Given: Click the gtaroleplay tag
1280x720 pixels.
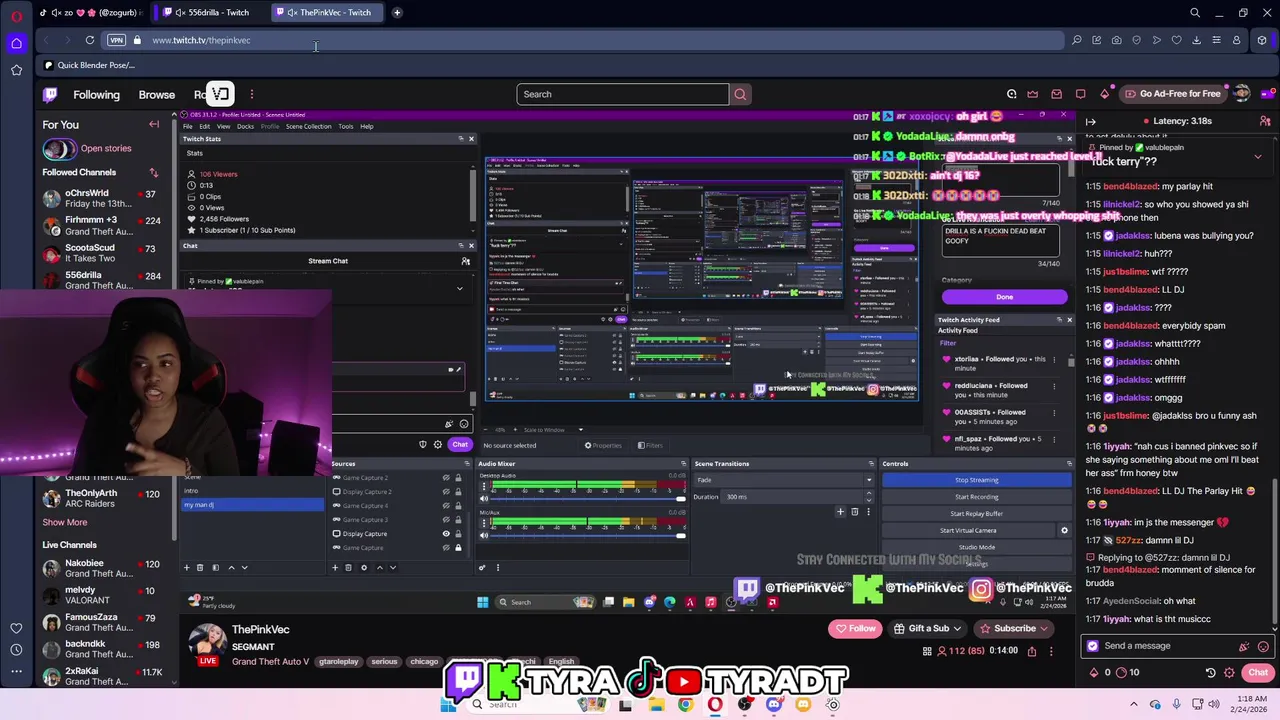Looking at the screenshot, I should [338, 662].
